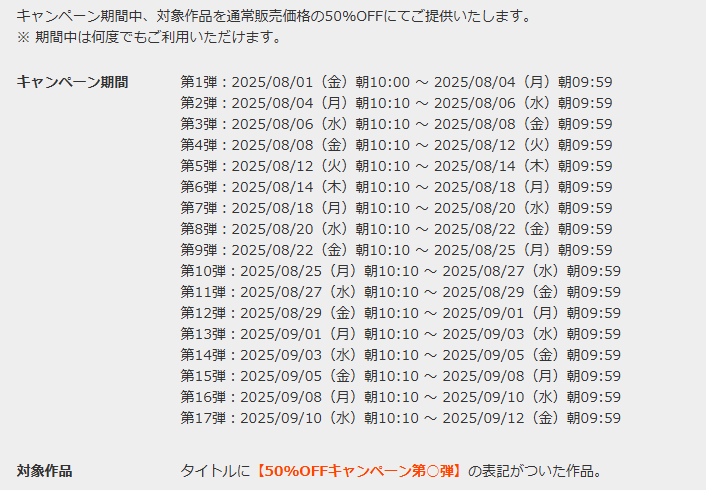Click the 第11弾 campaign period line

click(401, 292)
